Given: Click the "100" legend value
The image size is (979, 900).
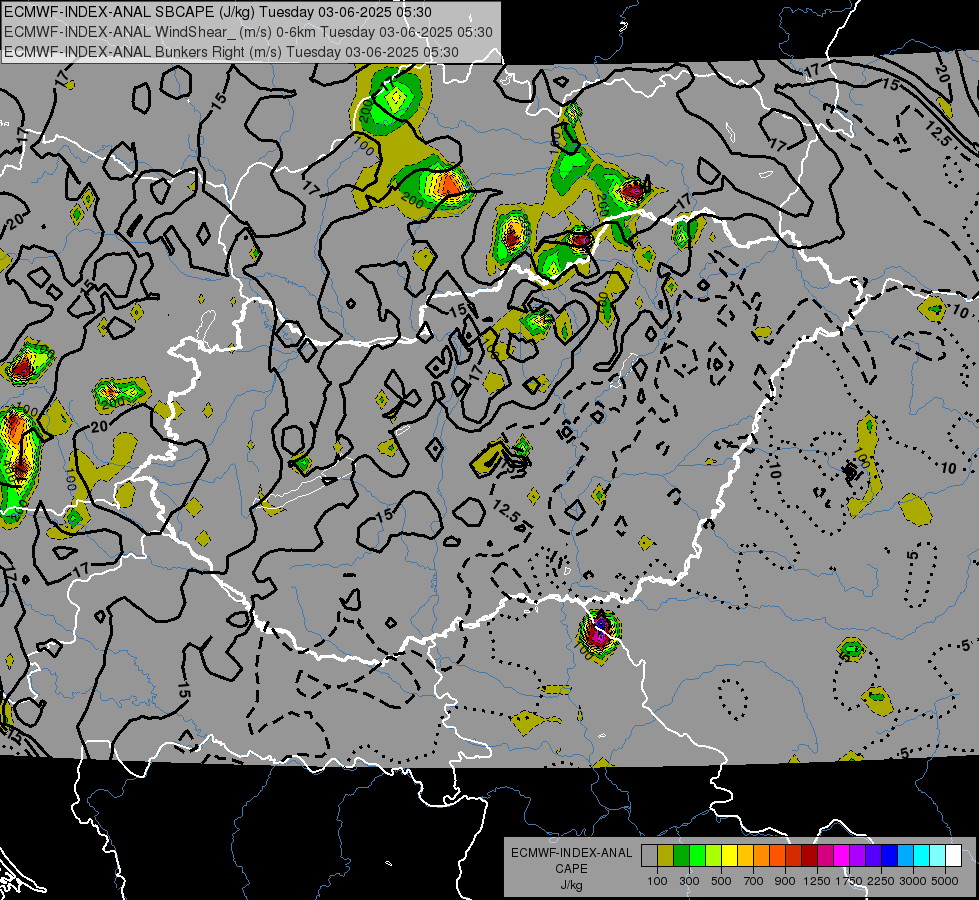Looking at the screenshot, I should 657,881.
